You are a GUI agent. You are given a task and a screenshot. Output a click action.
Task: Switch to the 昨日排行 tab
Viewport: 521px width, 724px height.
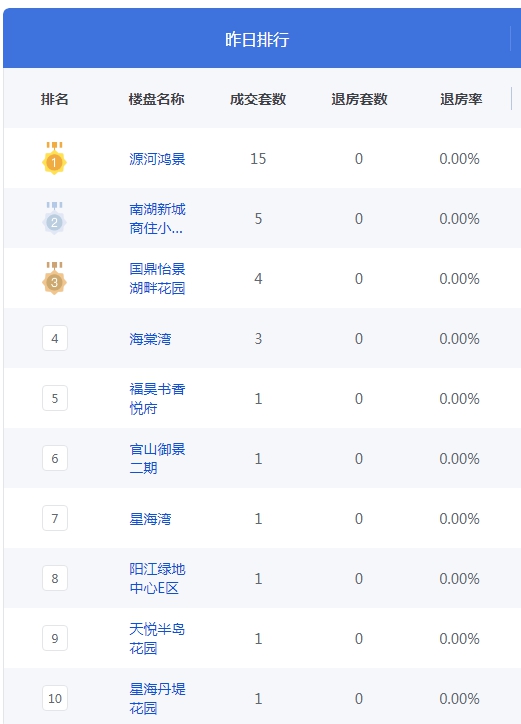[257, 39]
